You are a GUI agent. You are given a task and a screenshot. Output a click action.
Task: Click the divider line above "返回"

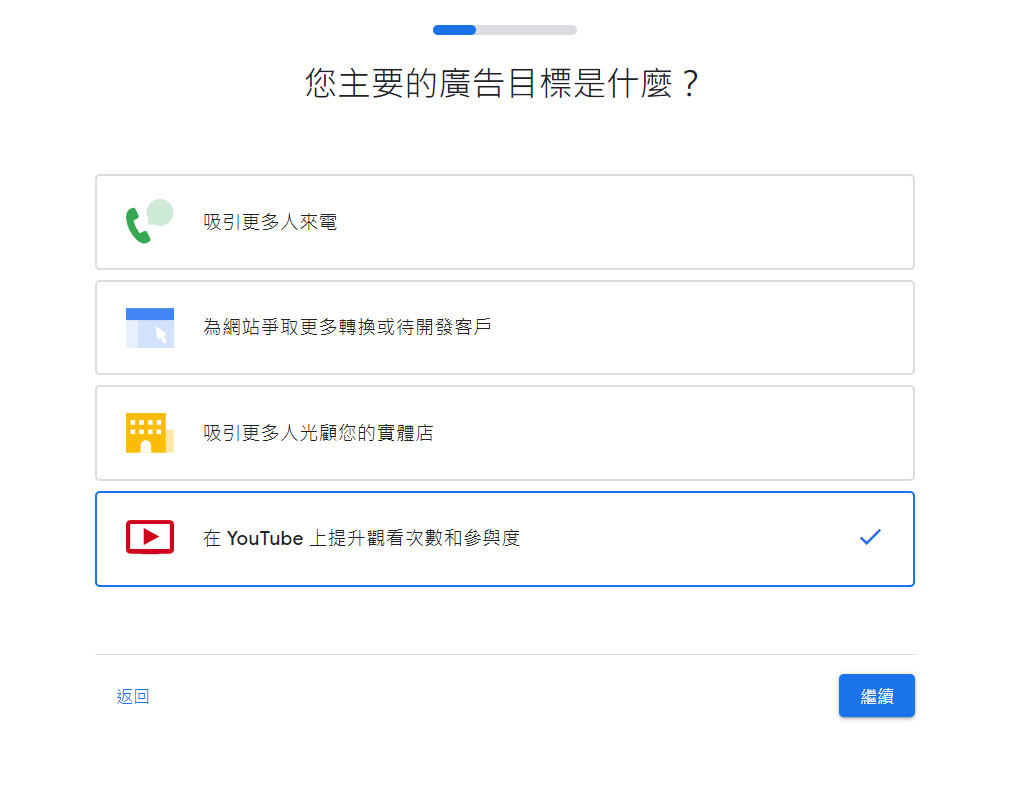(x=505, y=655)
